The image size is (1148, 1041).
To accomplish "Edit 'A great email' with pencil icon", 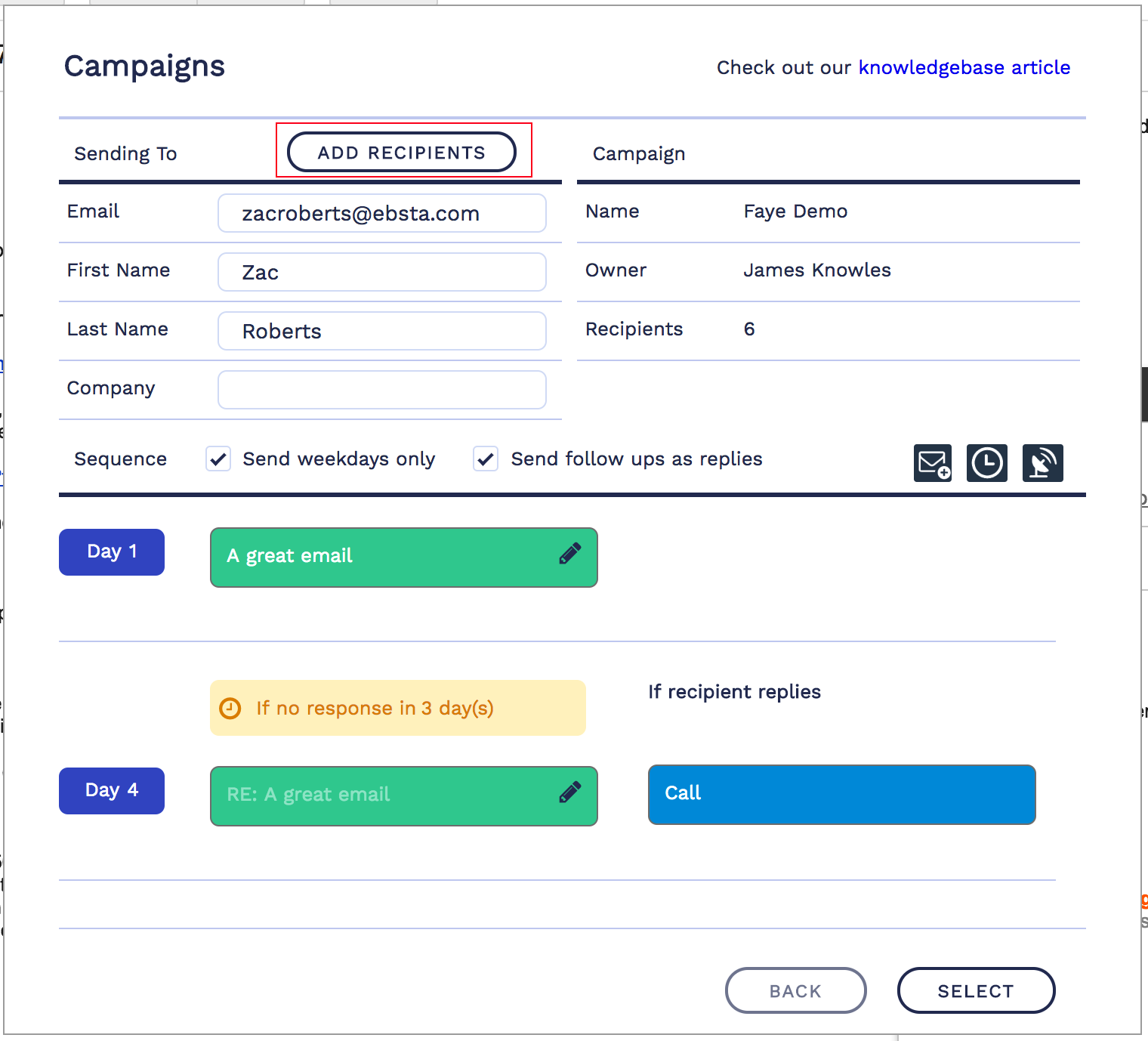I will (569, 554).
